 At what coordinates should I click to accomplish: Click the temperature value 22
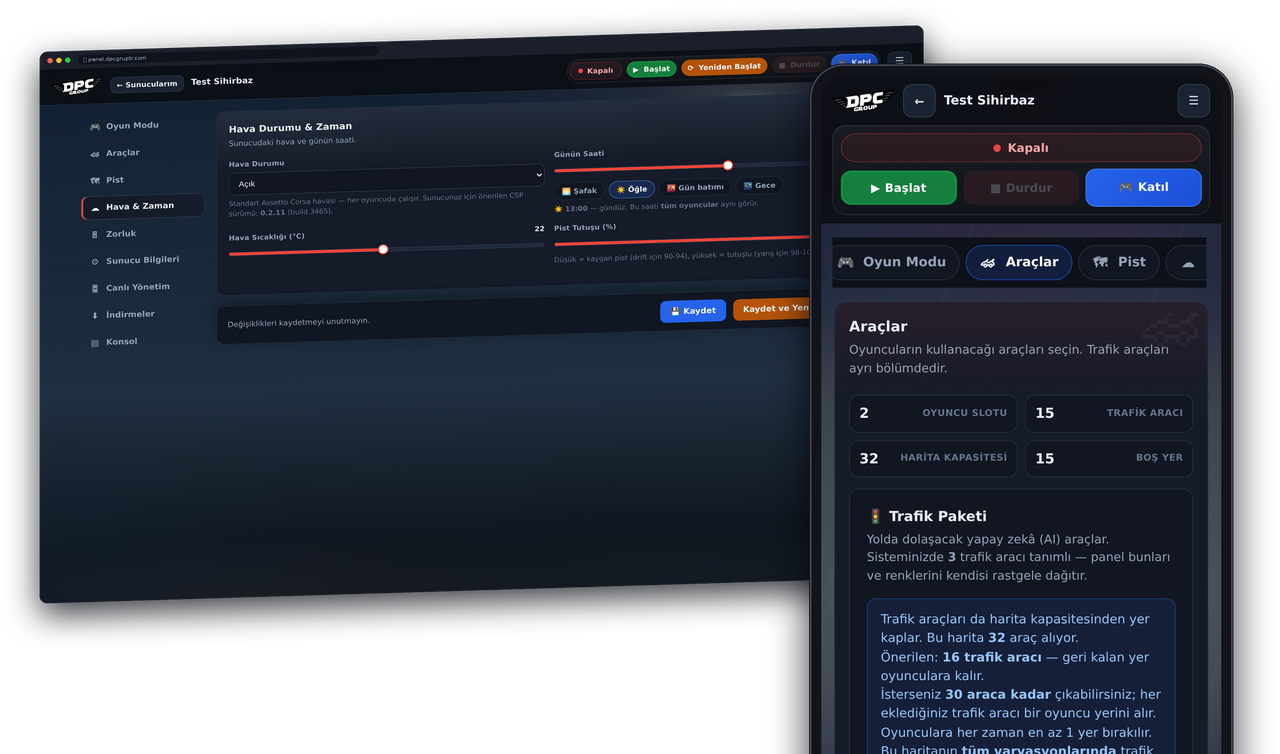[x=539, y=229]
